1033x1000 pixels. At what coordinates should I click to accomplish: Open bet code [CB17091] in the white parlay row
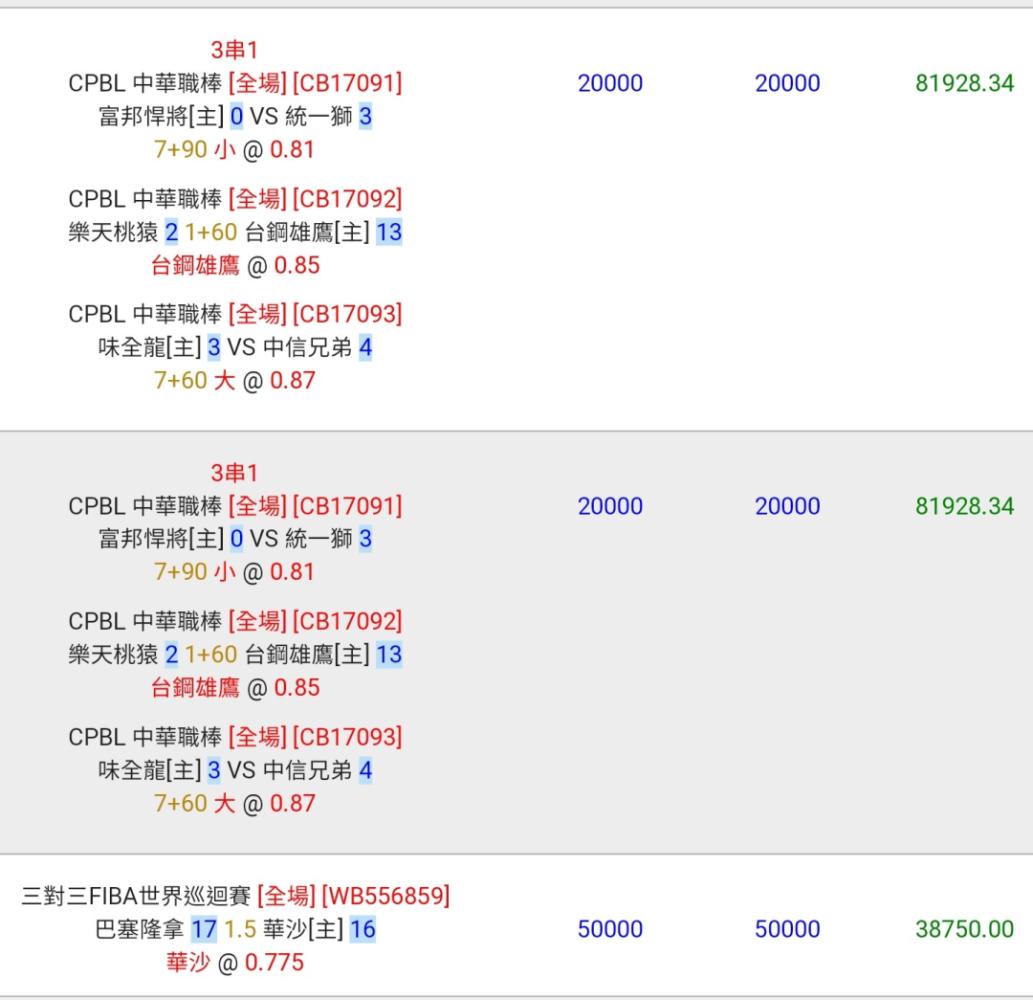pyautogui.click(x=347, y=83)
